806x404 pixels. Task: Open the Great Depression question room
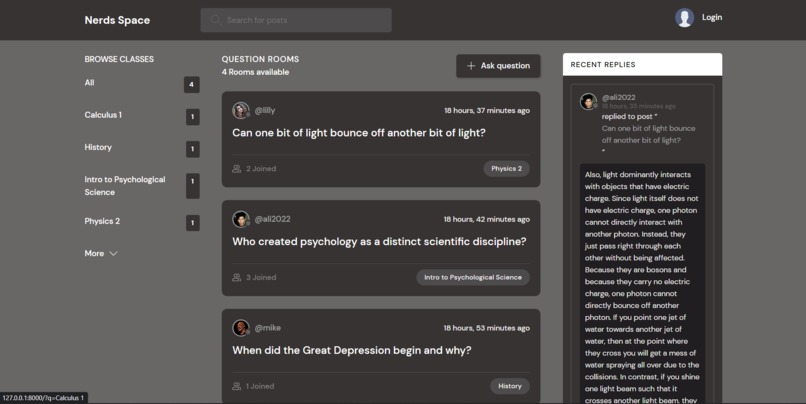[x=352, y=351]
